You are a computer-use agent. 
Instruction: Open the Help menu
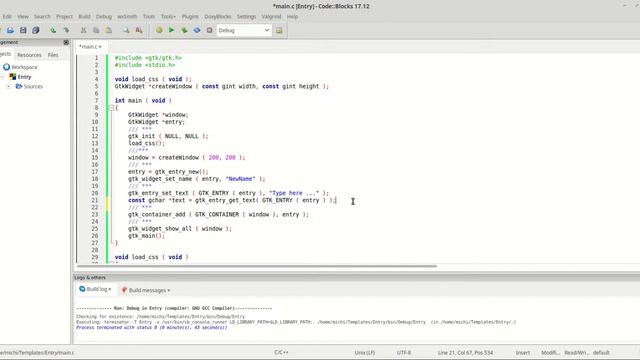coord(292,16)
